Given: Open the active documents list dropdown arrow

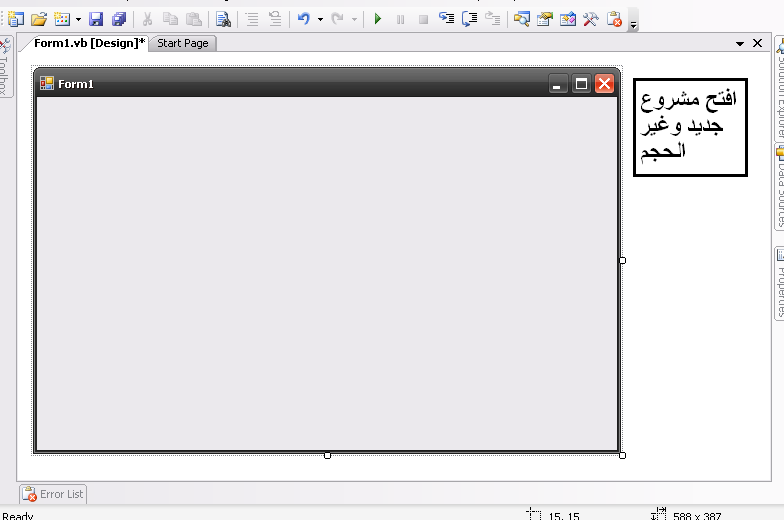Looking at the screenshot, I should [x=741, y=43].
